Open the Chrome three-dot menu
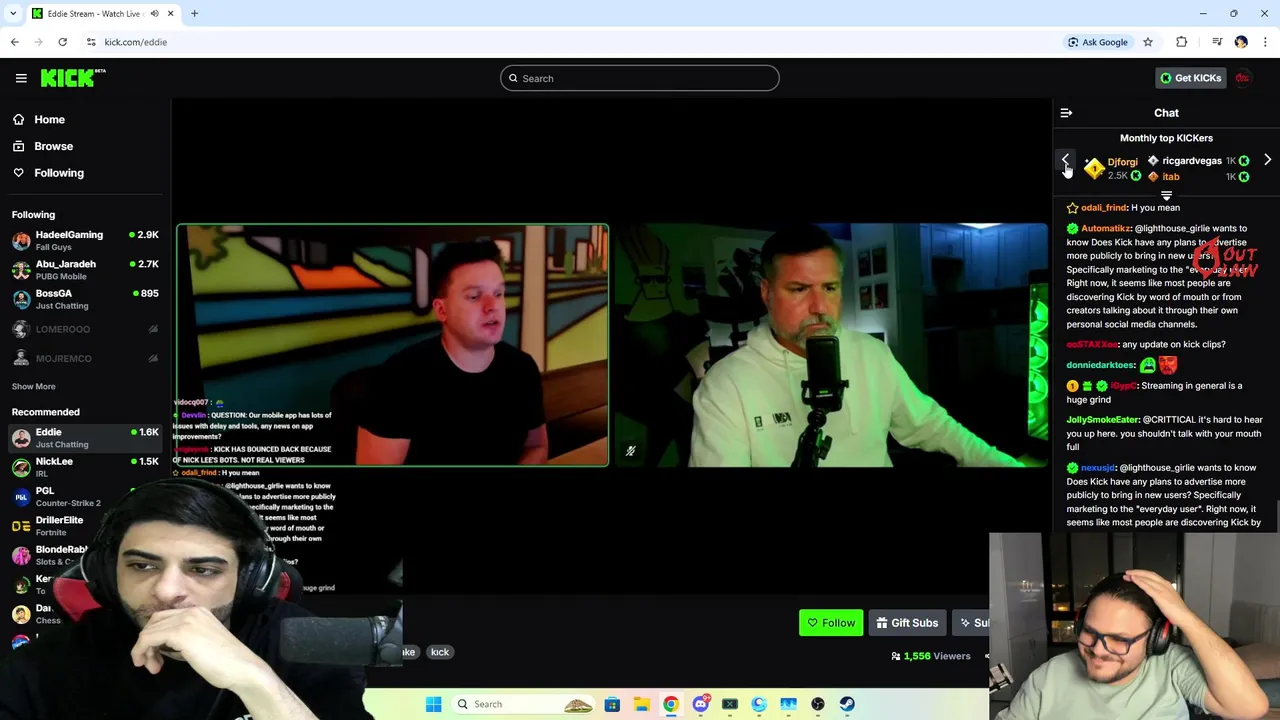The width and height of the screenshot is (1280, 720). pyautogui.click(x=1265, y=42)
